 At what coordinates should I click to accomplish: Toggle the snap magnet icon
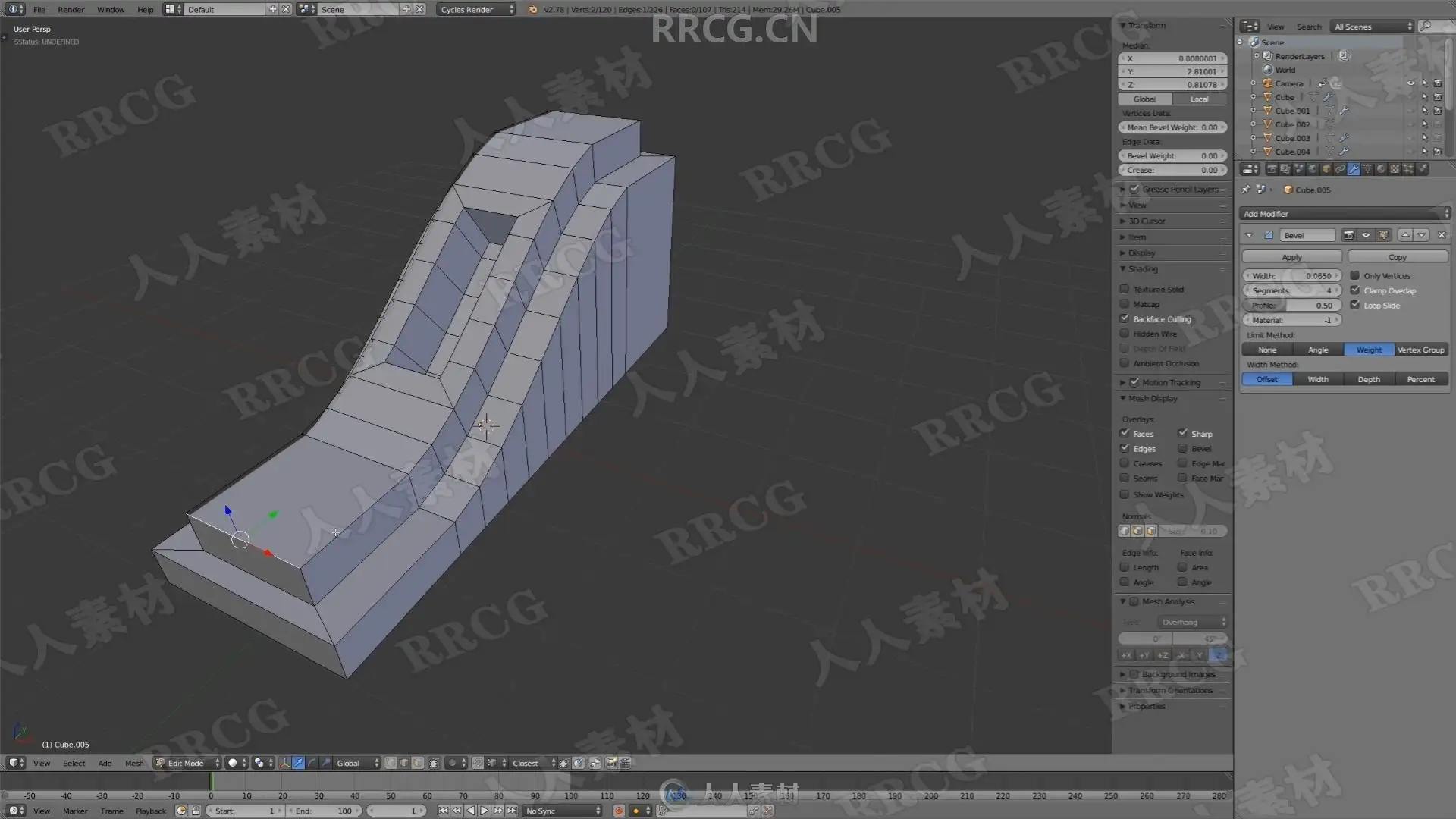478,763
